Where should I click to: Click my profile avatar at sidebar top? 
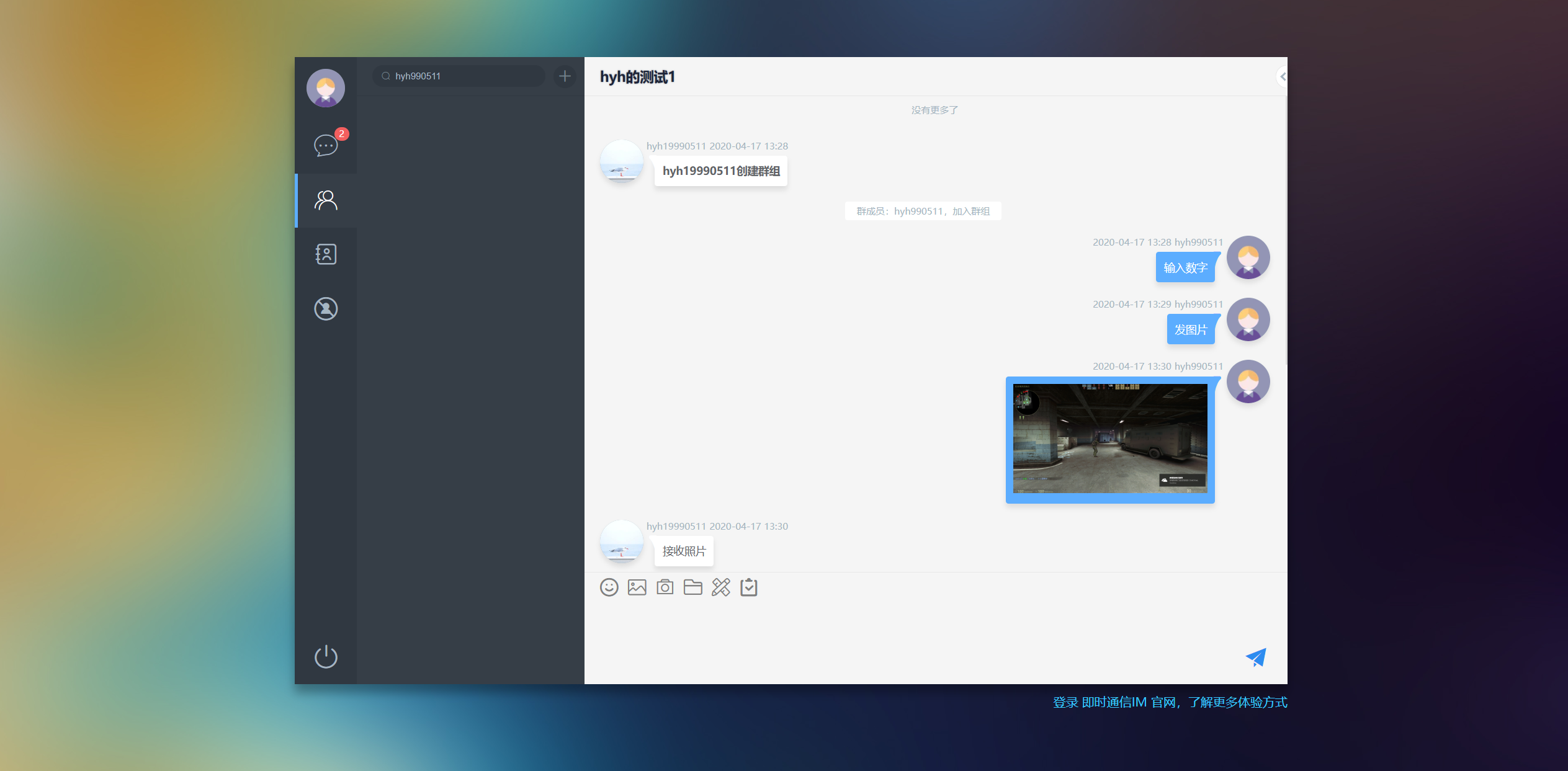(326, 88)
